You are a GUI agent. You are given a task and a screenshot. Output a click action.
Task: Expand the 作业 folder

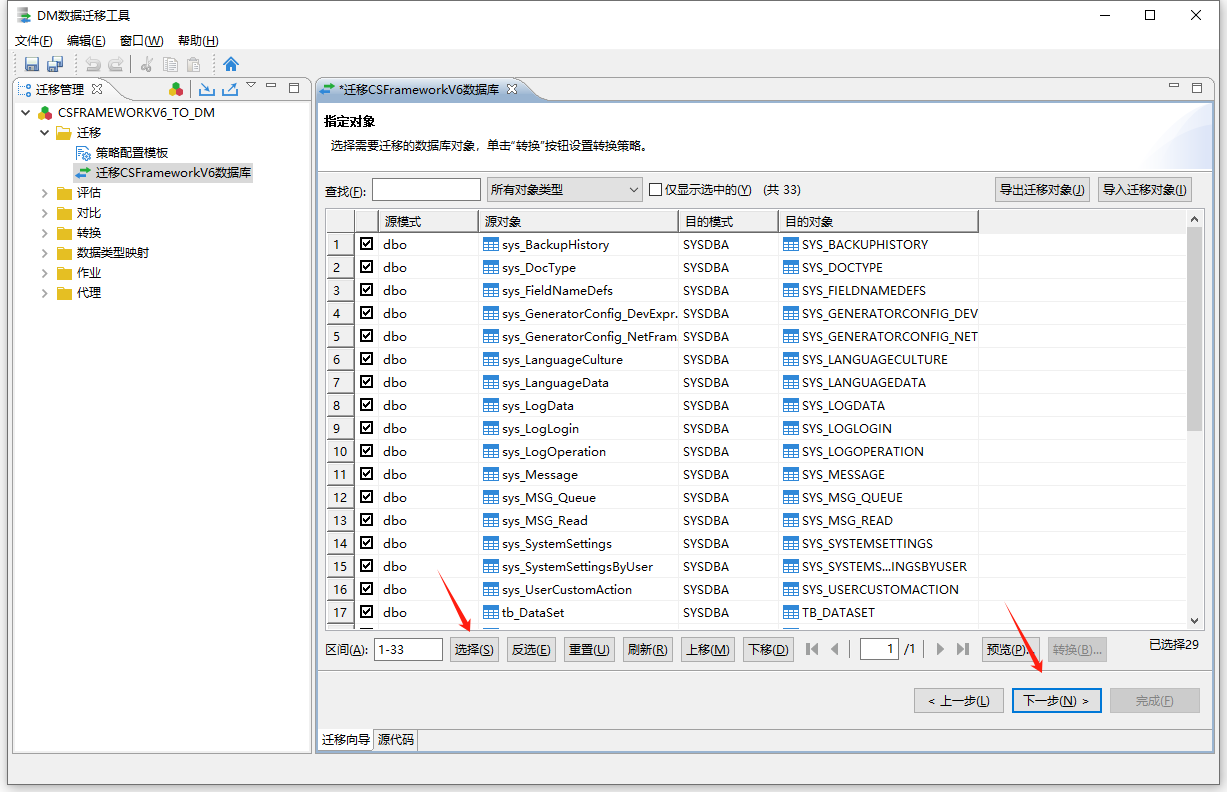45,272
